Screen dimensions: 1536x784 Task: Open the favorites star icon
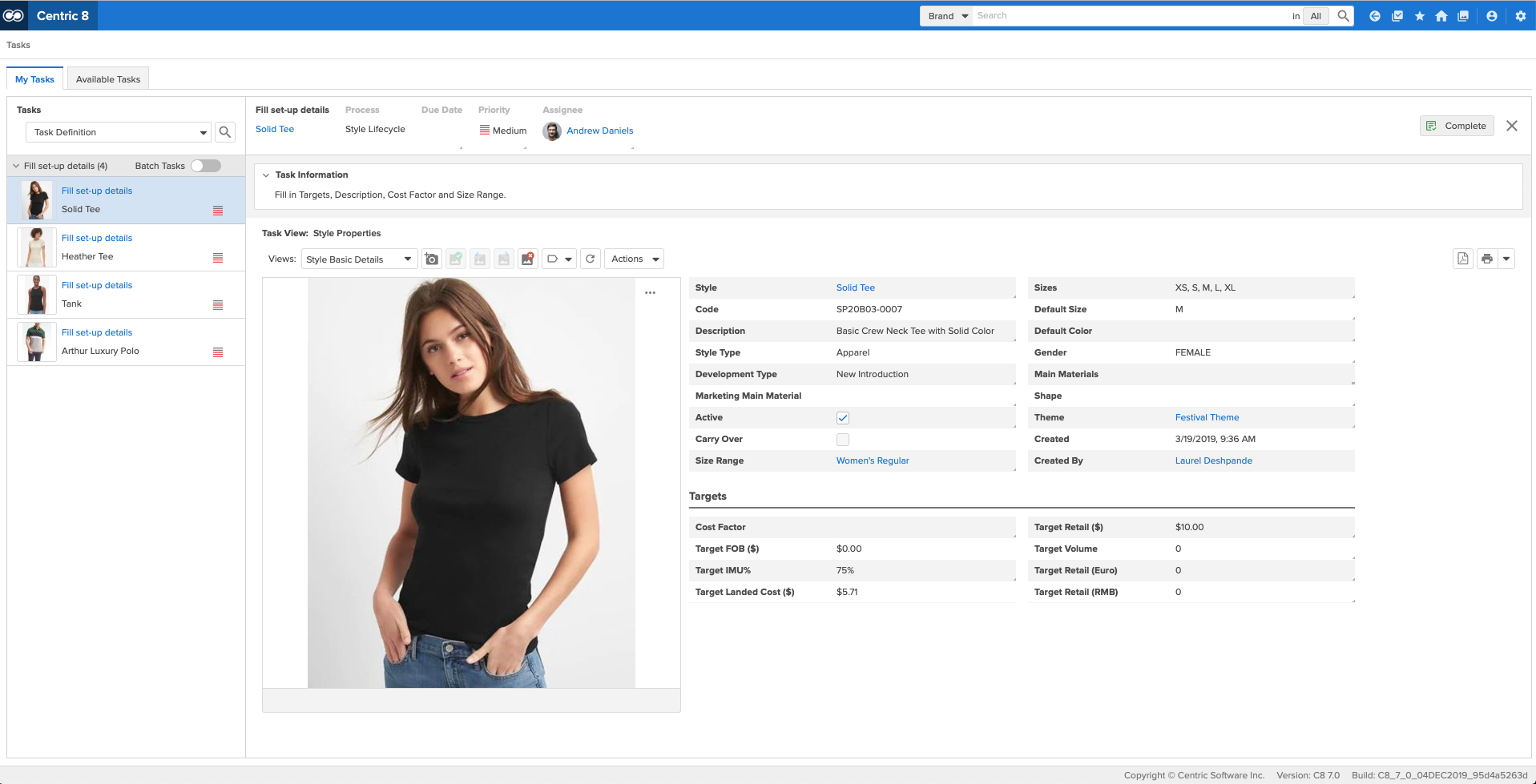click(x=1420, y=16)
